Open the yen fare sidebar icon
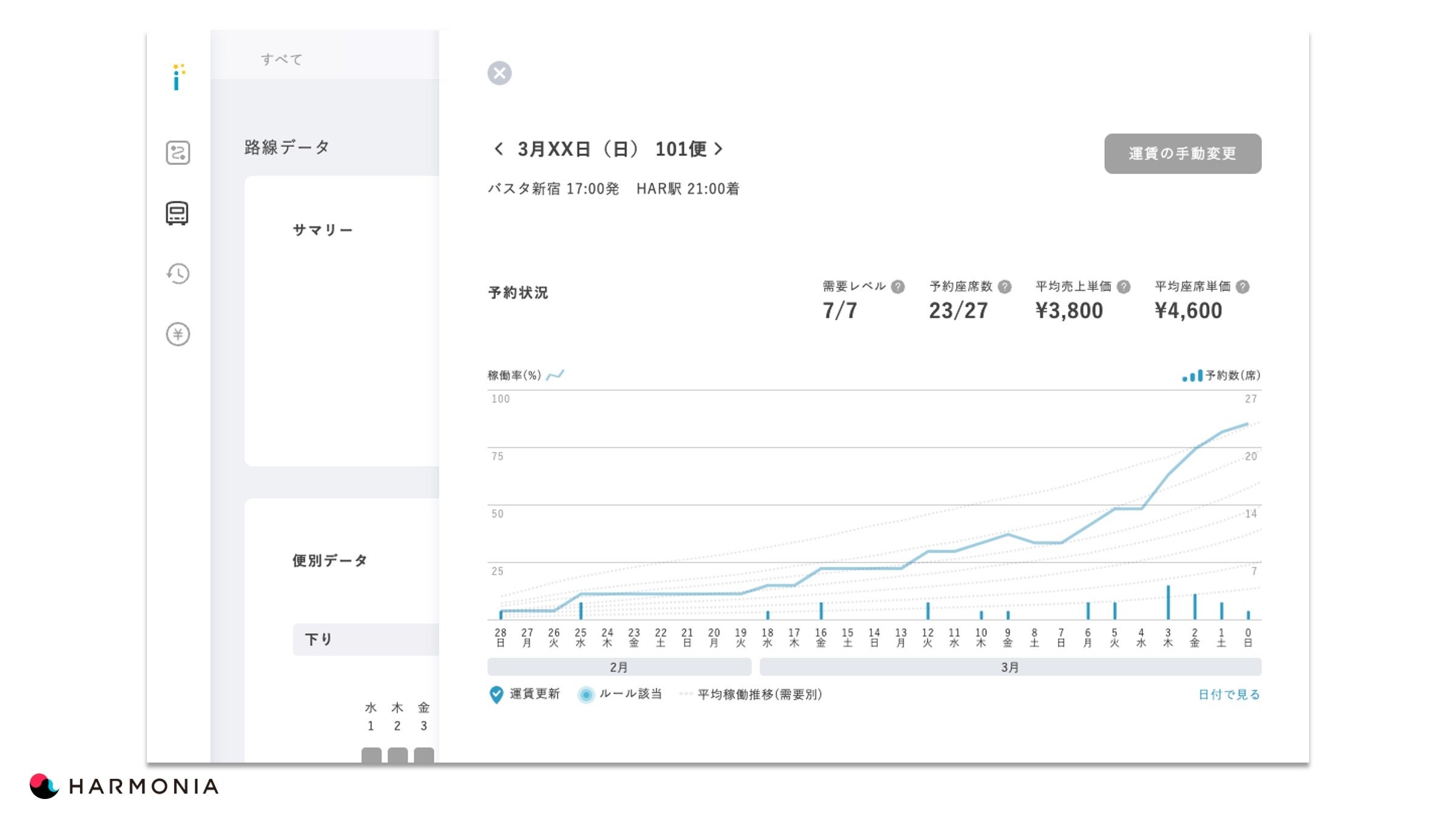Image resolution: width=1456 pixels, height=819 pixels. pos(178,334)
